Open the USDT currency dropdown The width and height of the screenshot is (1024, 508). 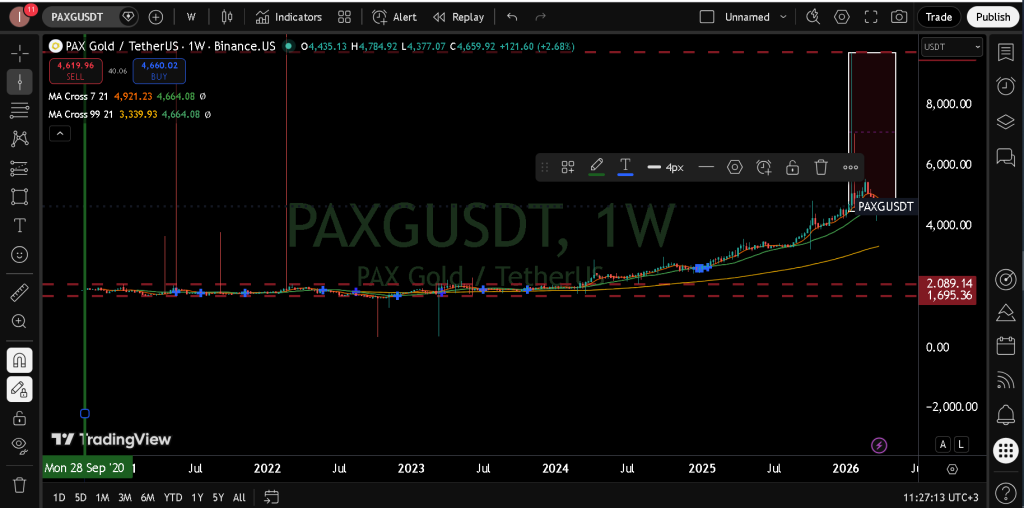coord(951,47)
